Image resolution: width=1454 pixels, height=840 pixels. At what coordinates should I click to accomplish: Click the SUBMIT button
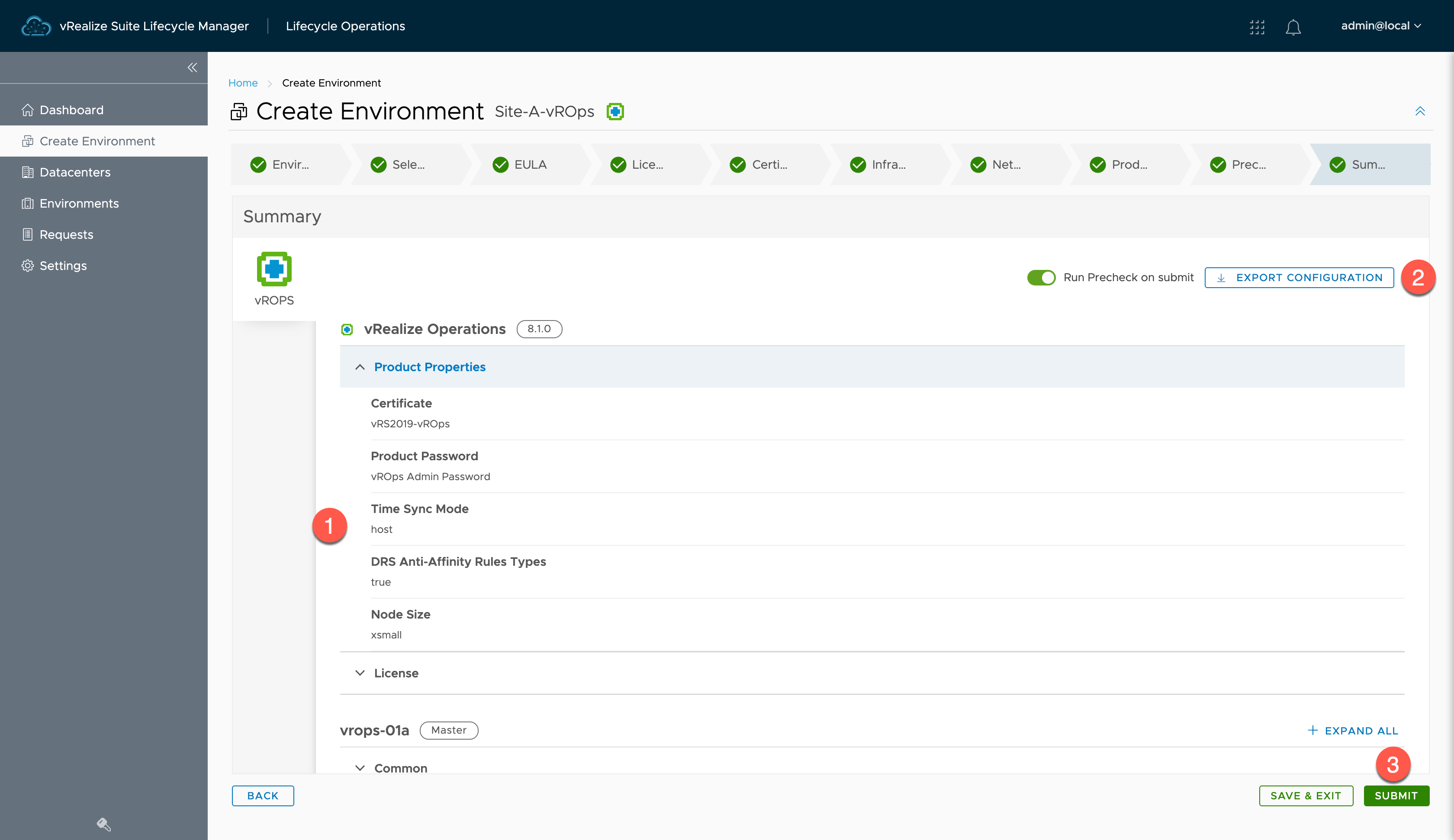[1396, 795]
